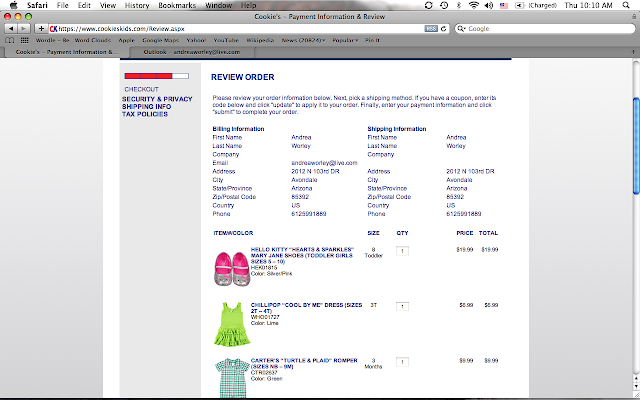The width and height of the screenshot is (640, 400).
Task: Click the scrollbar down arrow
Action: pyautogui.click(x=636, y=386)
